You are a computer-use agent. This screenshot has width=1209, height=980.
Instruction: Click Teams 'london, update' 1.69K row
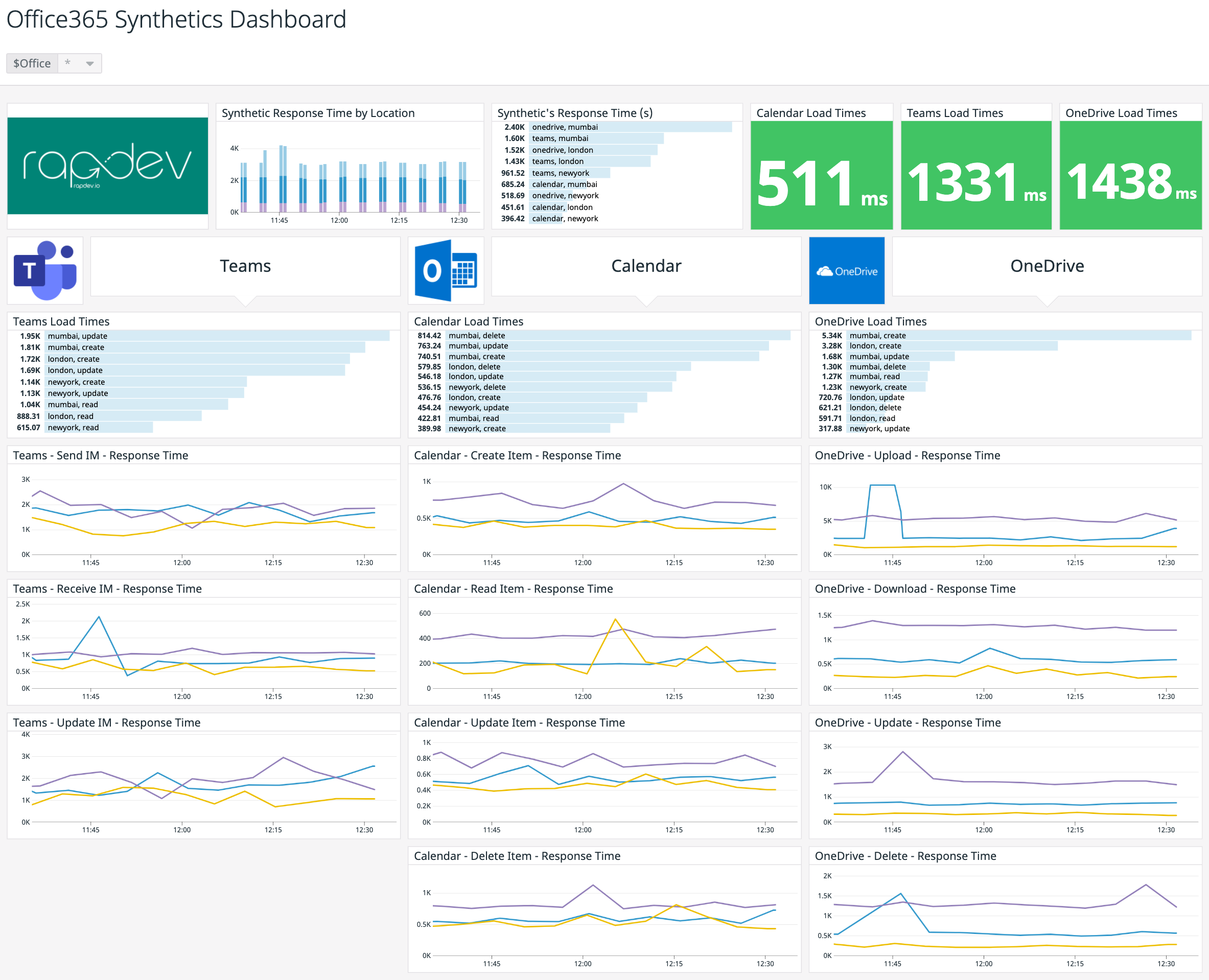click(203, 370)
